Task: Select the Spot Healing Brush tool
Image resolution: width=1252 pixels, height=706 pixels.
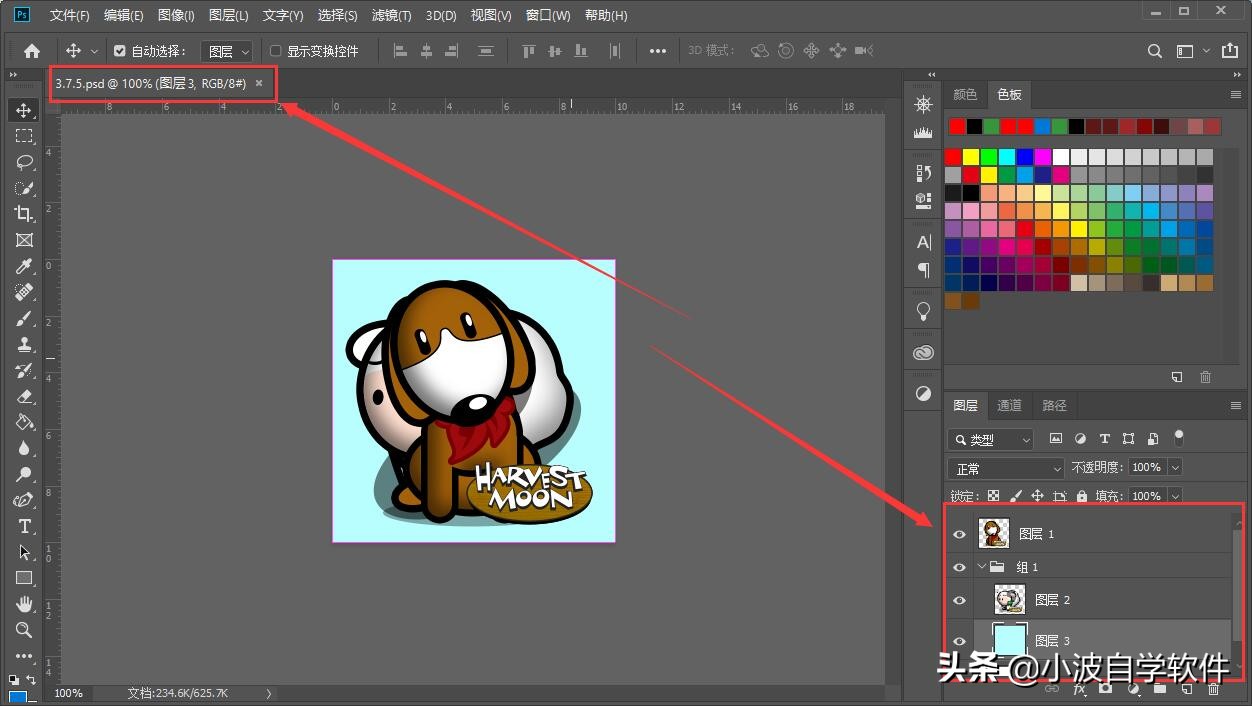Action: (x=24, y=292)
